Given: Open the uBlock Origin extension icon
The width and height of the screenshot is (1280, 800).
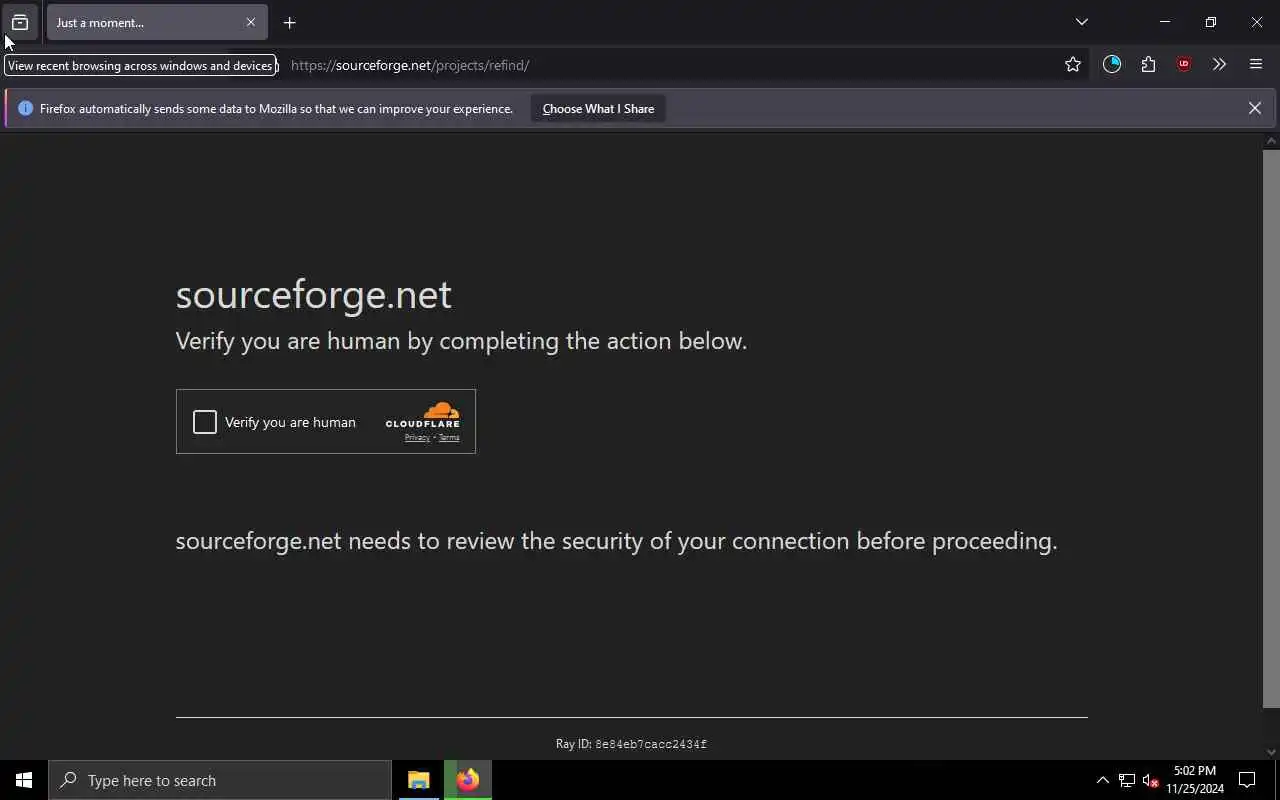Looking at the screenshot, I should point(1184,65).
